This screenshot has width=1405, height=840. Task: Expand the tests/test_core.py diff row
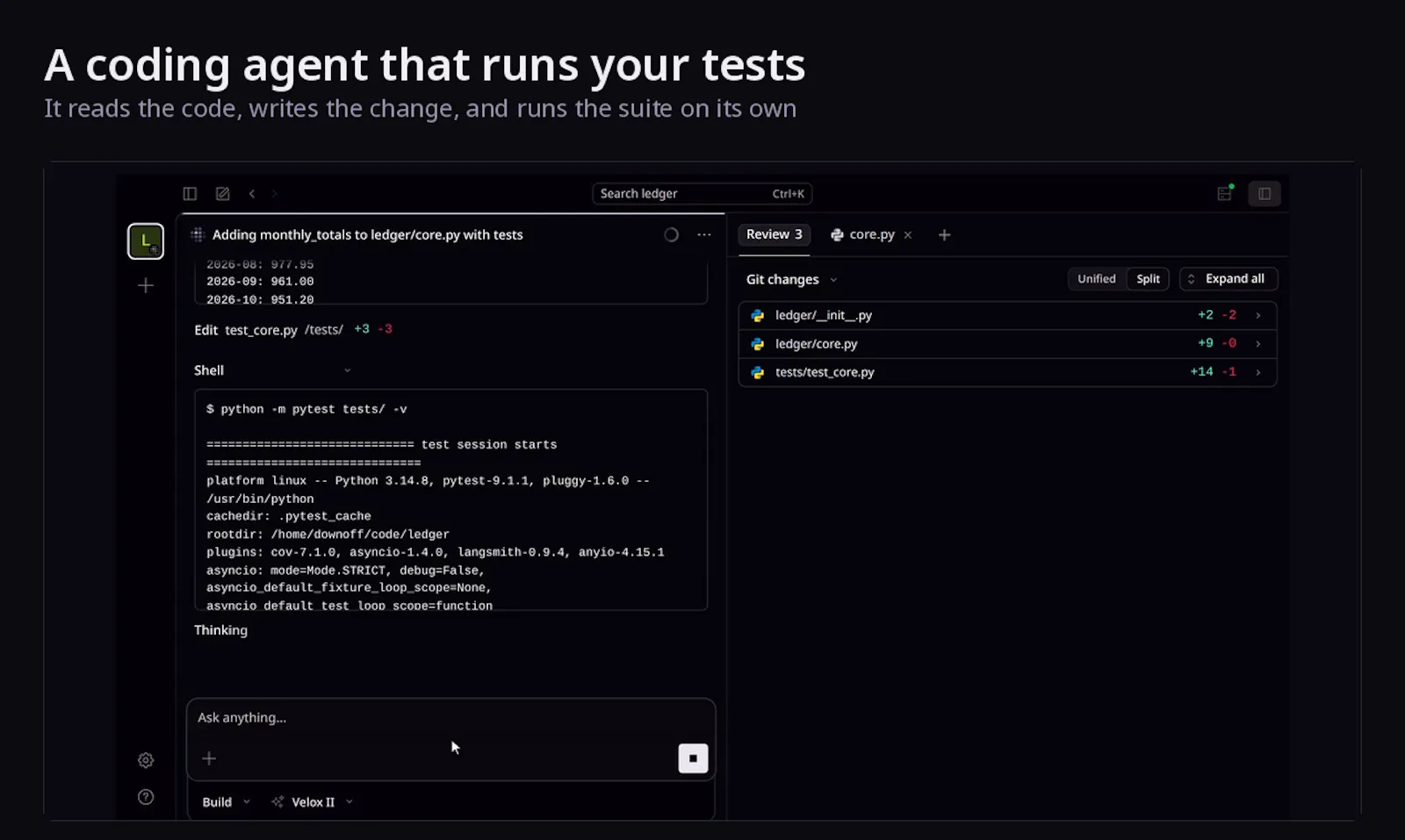click(x=1008, y=372)
